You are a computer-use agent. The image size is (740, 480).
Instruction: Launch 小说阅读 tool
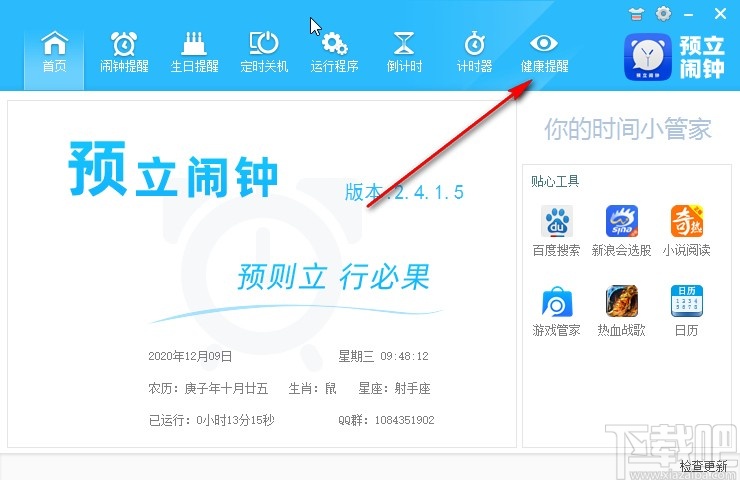pos(687,231)
